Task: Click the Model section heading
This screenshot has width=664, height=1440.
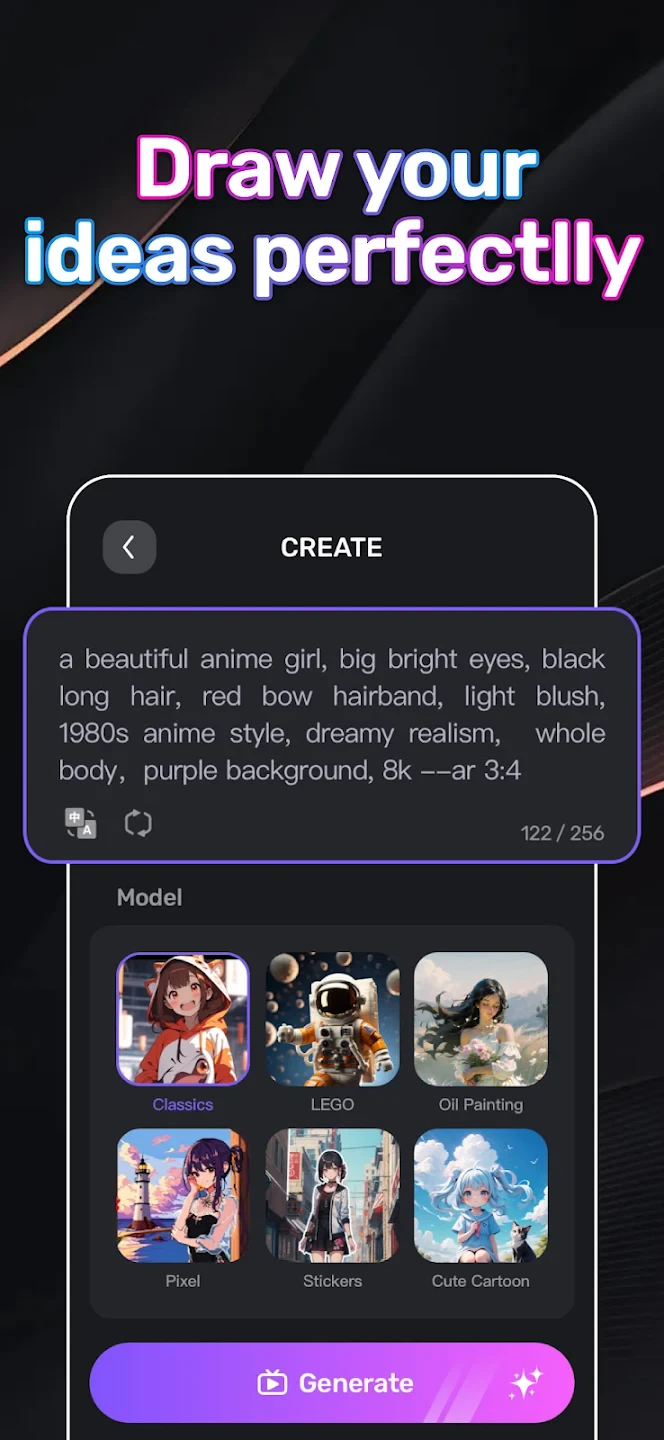Action: click(150, 897)
